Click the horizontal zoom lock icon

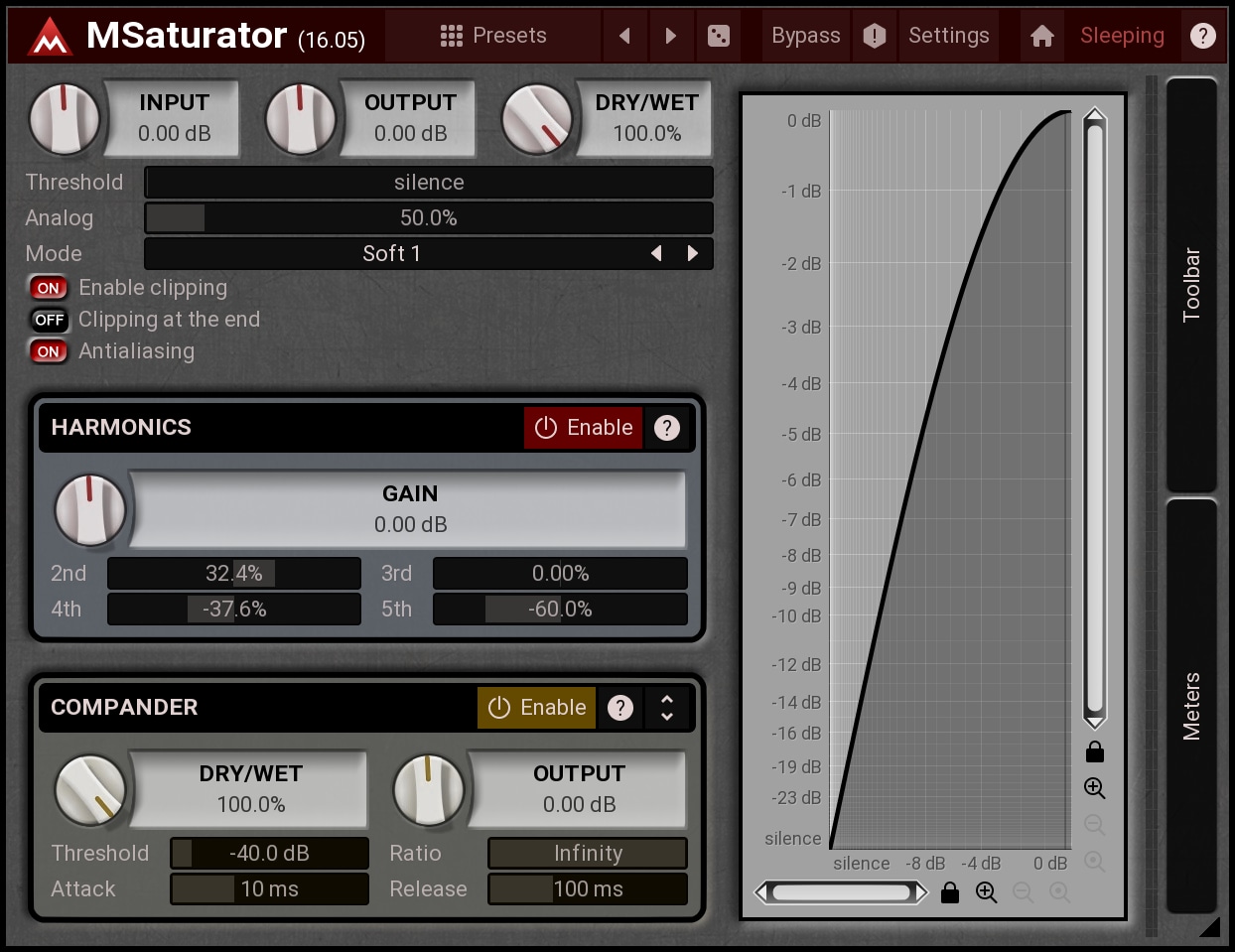point(950,892)
